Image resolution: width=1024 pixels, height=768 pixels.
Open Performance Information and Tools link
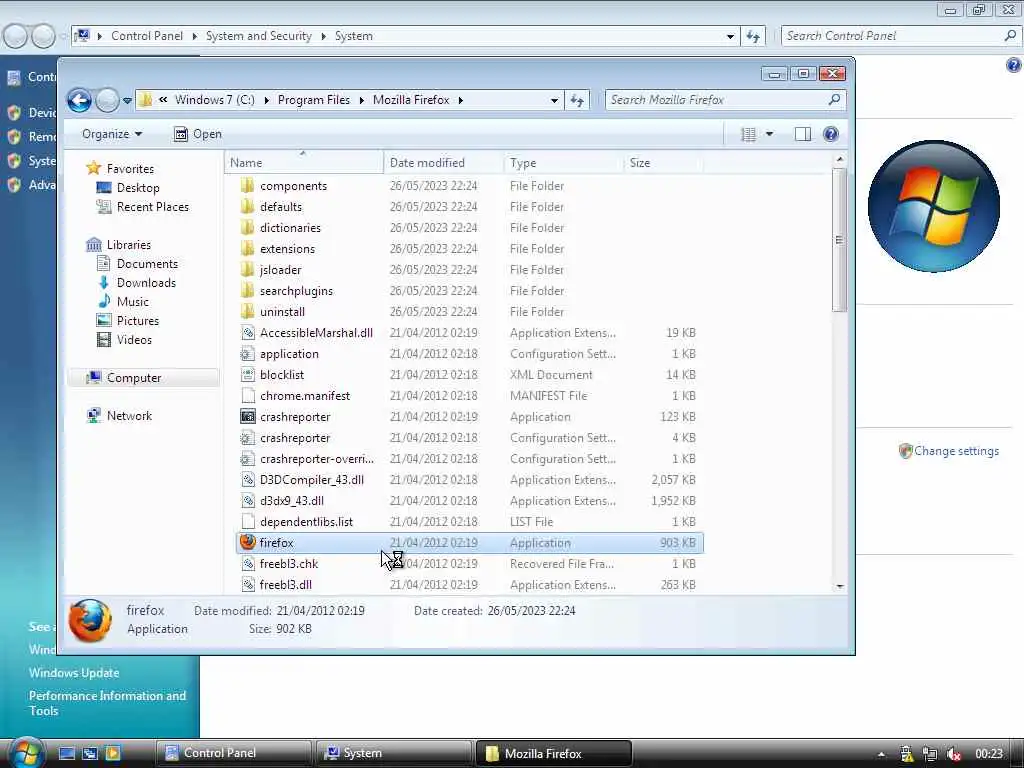click(107, 703)
